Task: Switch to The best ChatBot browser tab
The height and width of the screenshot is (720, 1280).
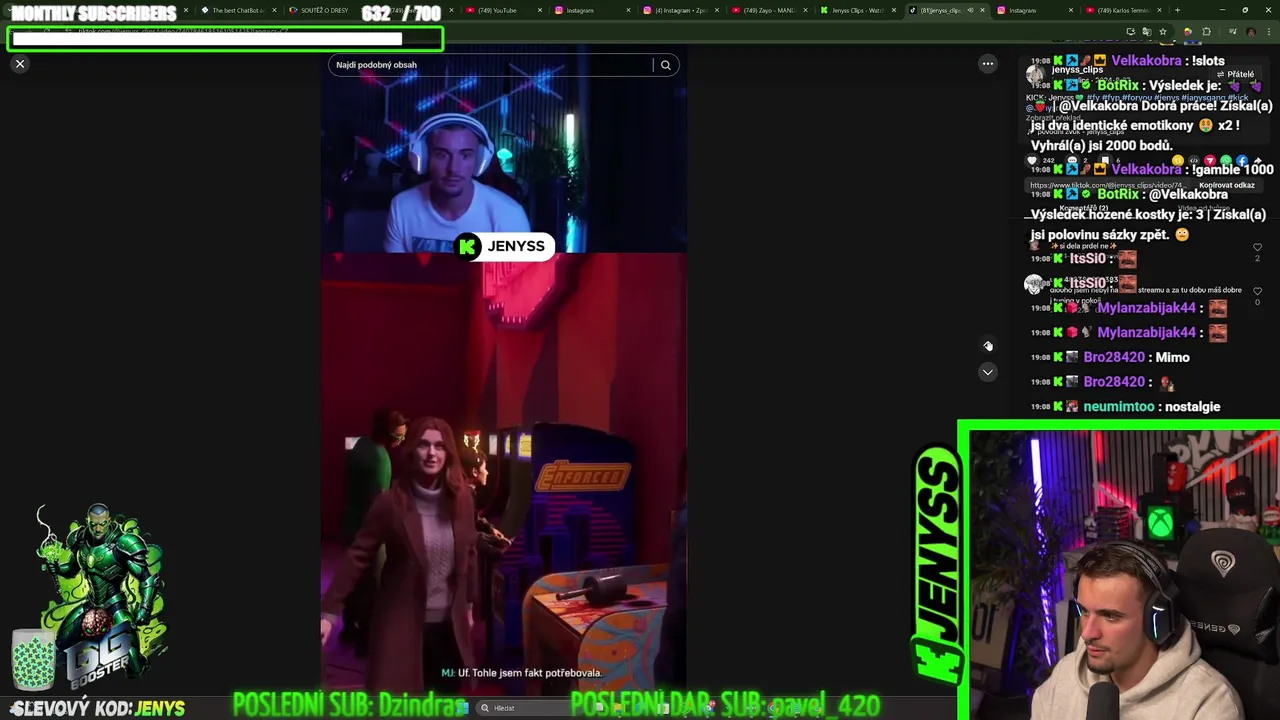Action: coord(237,10)
